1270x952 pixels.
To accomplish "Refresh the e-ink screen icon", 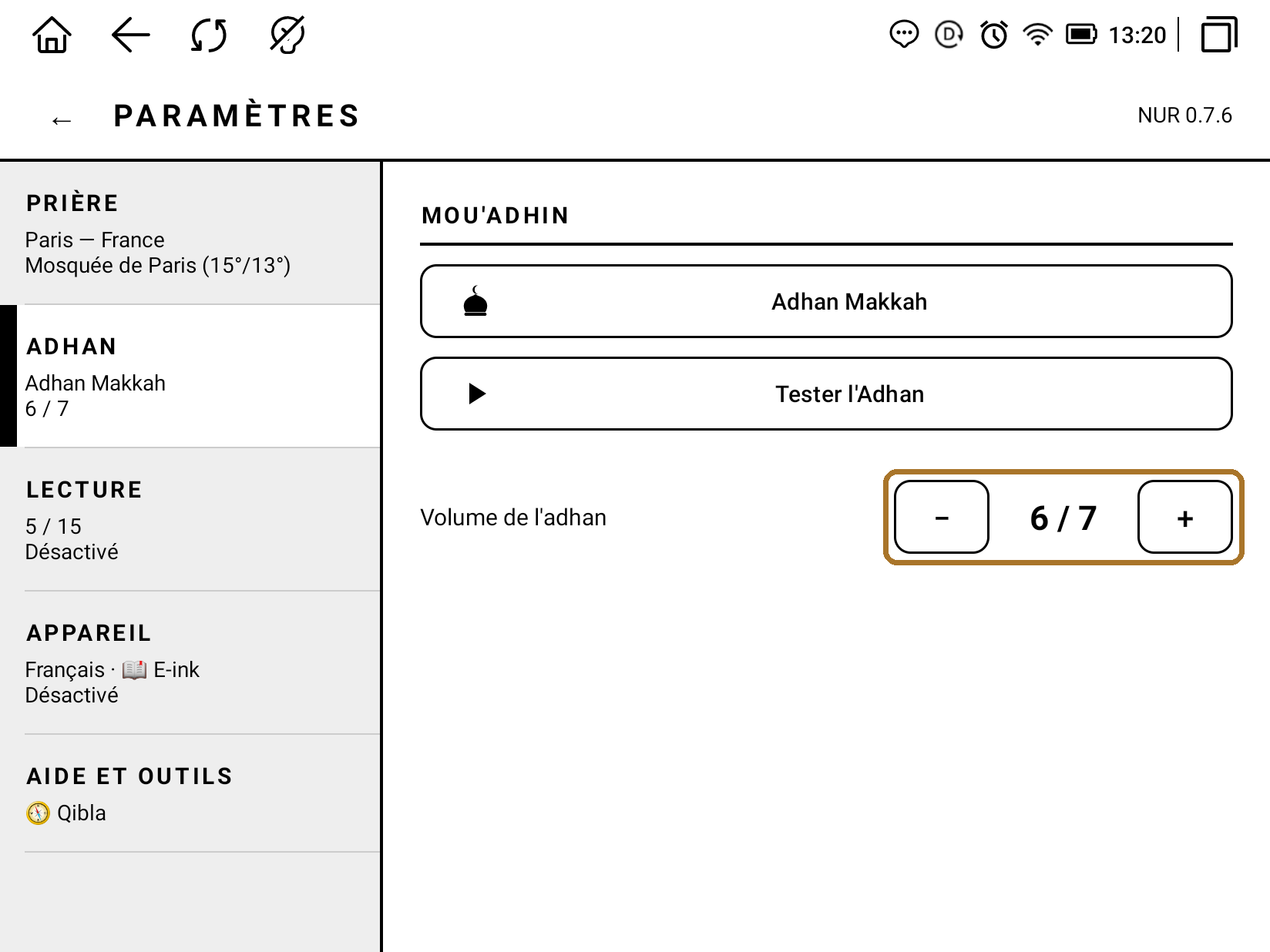I will pyautogui.click(x=209, y=35).
